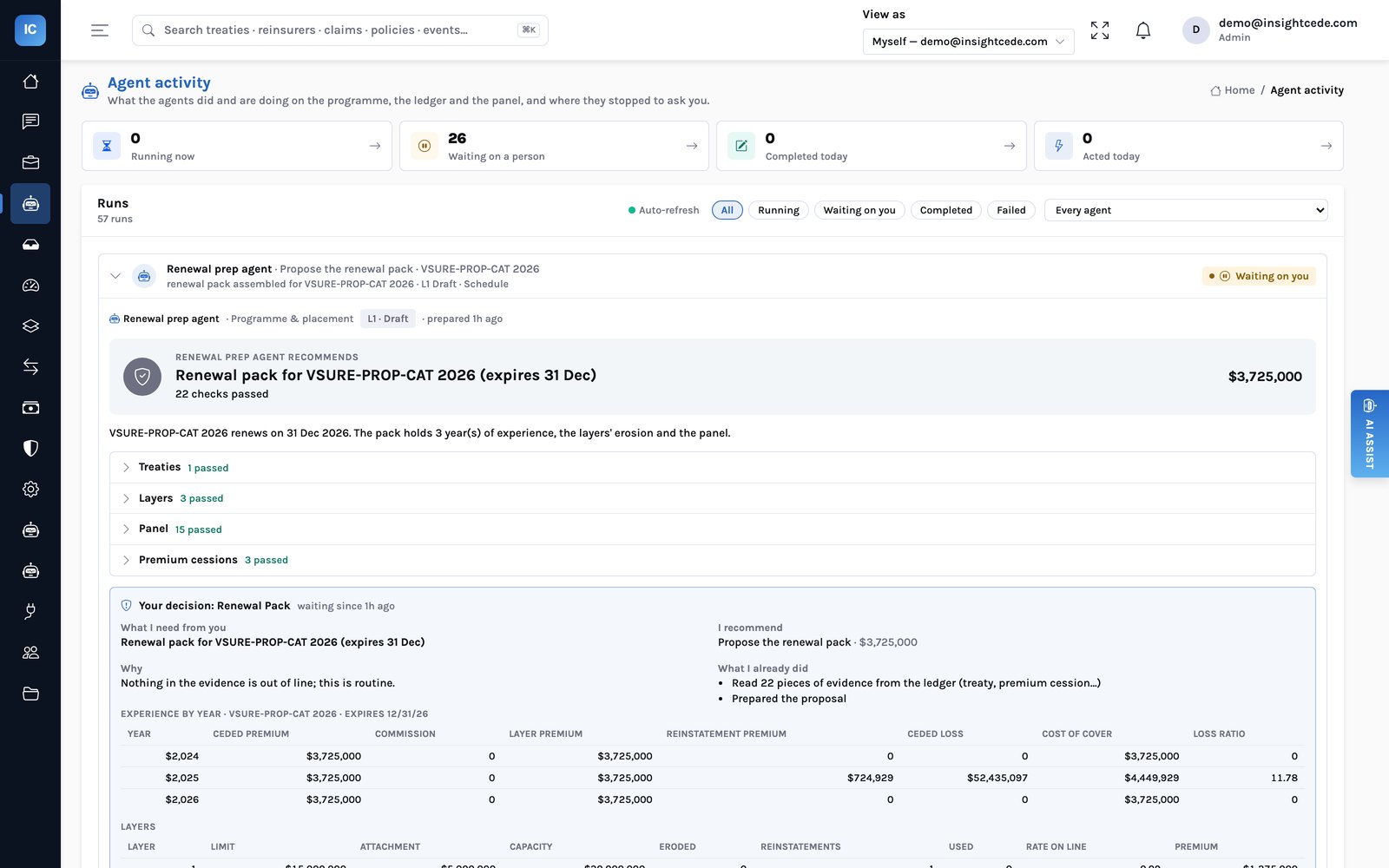Image resolution: width=1389 pixels, height=868 pixels.
Task: Expand the Panel checks row
Action: pyautogui.click(x=712, y=529)
